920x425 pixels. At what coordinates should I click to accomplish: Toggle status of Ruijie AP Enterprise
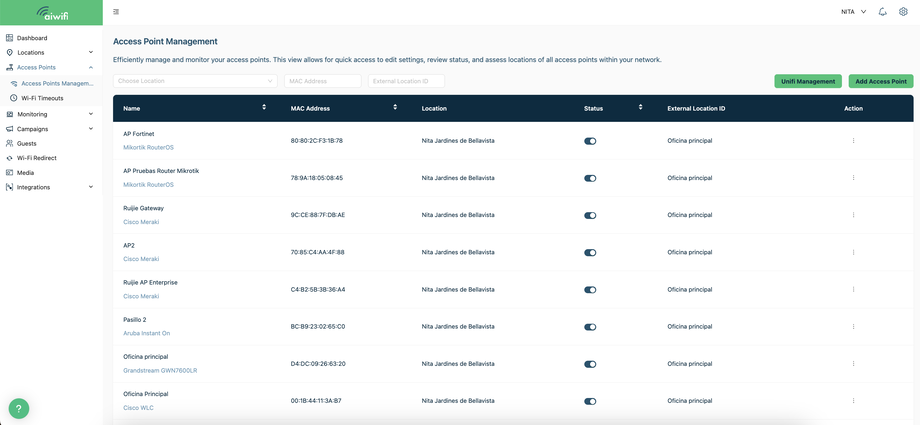coord(590,290)
